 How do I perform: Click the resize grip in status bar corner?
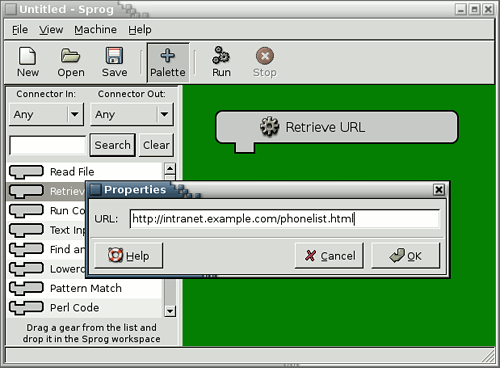[x=489, y=356]
